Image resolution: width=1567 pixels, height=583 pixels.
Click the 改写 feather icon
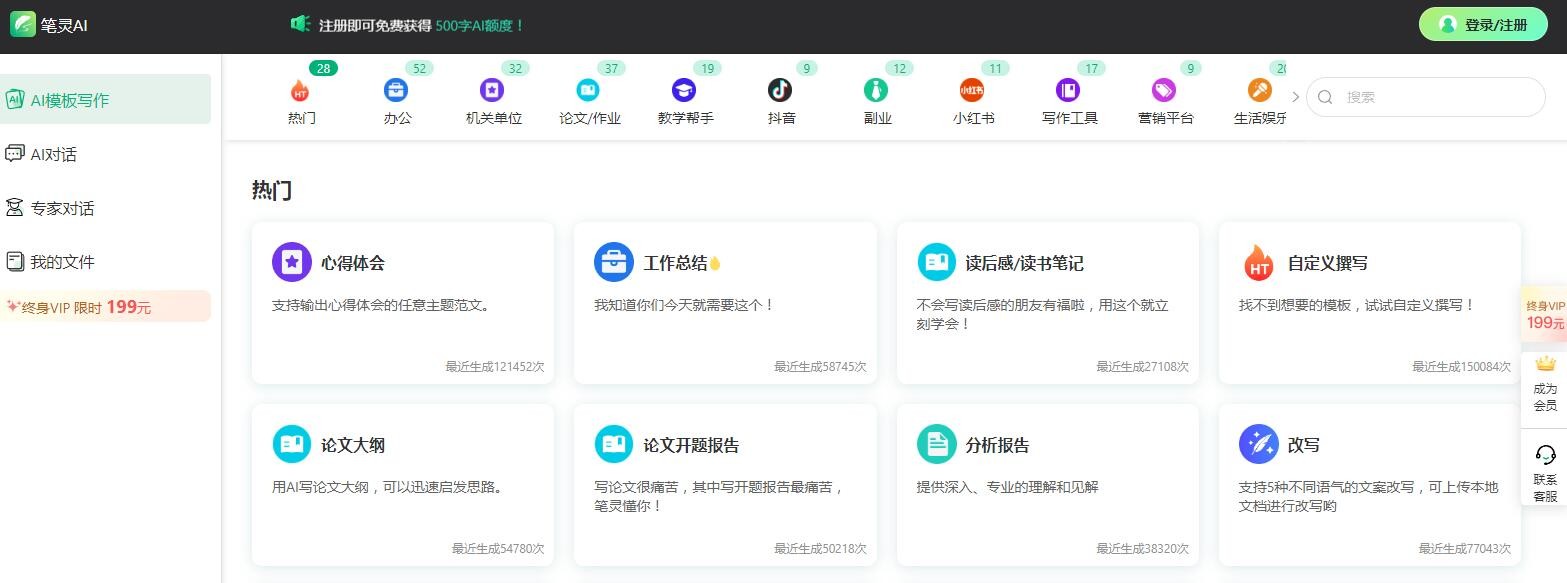pyautogui.click(x=1259, y=444)
